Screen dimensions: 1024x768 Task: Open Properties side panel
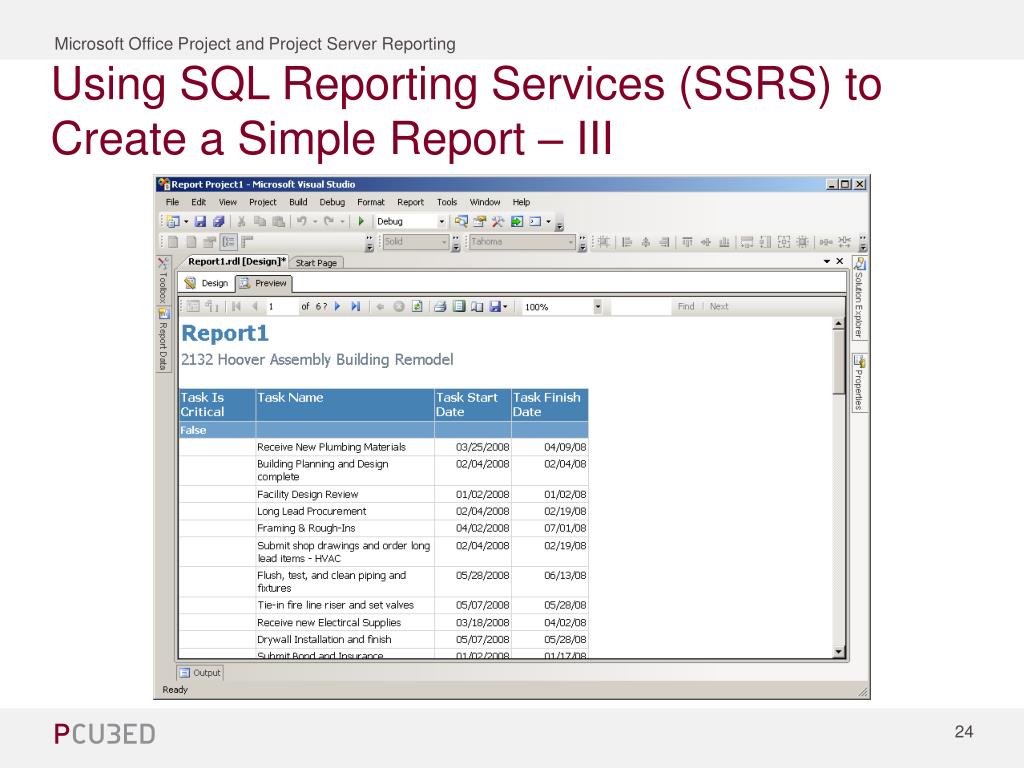point(859,383)
